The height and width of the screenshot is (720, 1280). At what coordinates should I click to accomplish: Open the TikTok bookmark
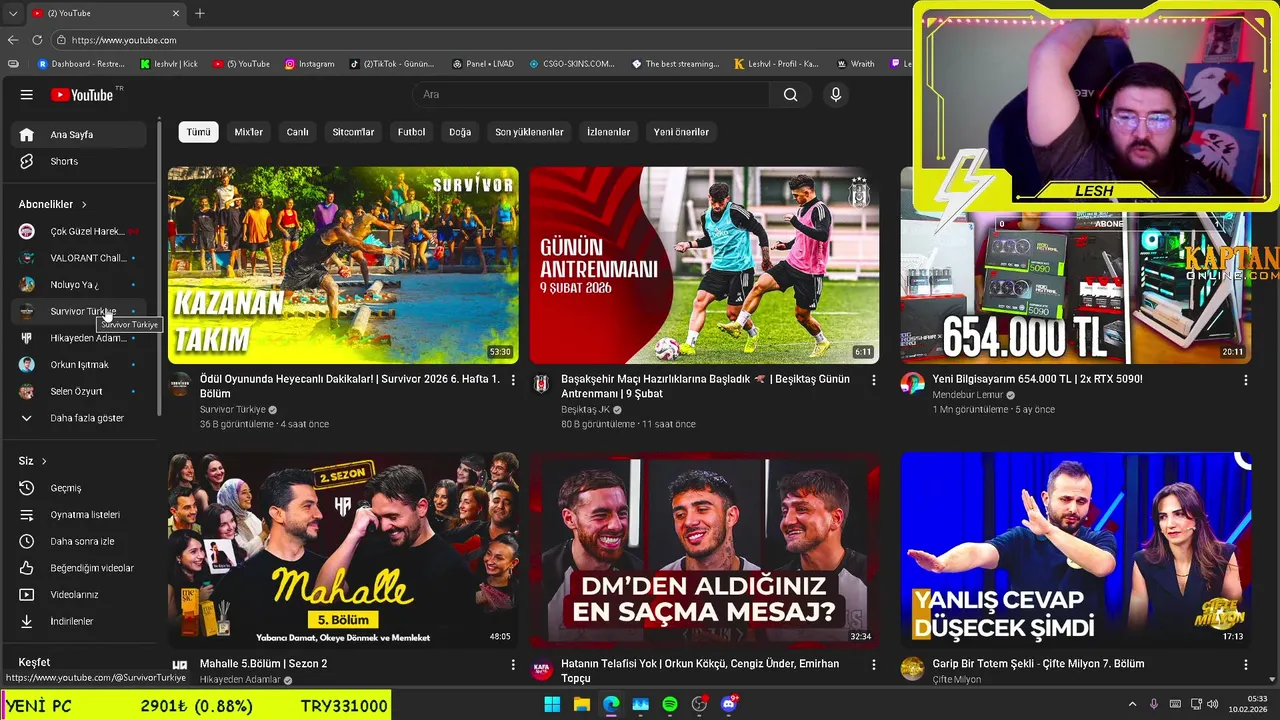[x=391, y=64]
